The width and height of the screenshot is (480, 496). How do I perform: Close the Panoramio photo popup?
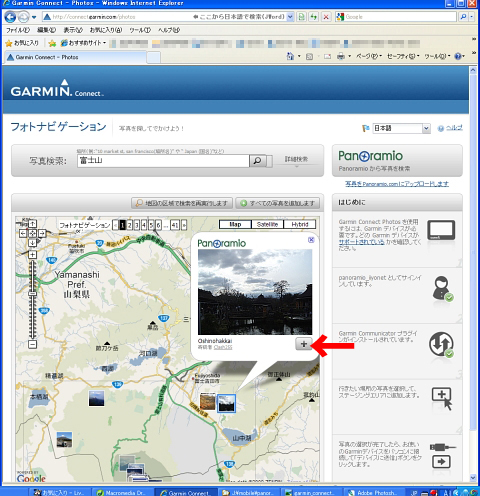(x=311, y=240)
